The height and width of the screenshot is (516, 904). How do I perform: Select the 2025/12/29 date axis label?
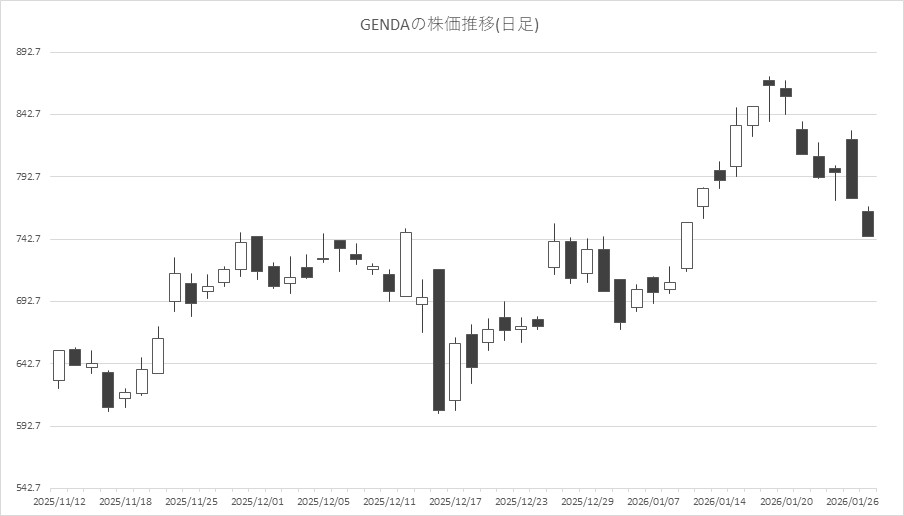pyautogui.click(x=587, y=501)
